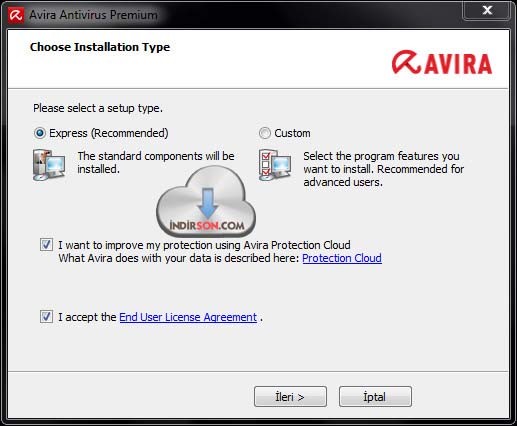Click the 'I accept the' label text

pos(87,317)
